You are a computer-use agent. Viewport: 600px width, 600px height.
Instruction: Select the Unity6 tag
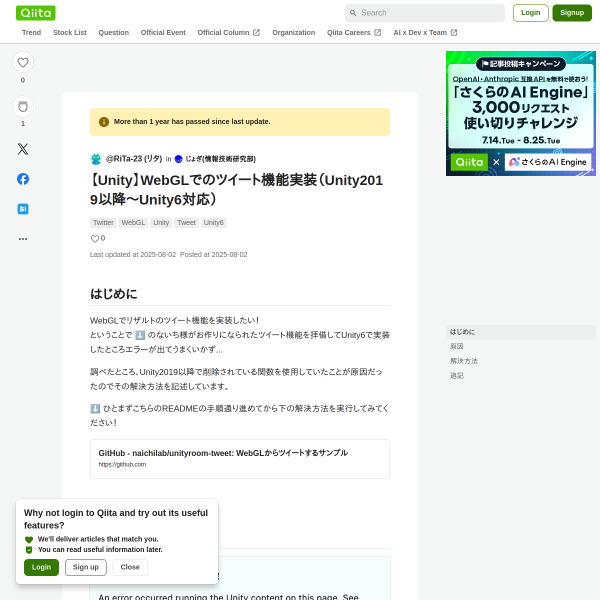pyautogui.click(x=214, y=223)
